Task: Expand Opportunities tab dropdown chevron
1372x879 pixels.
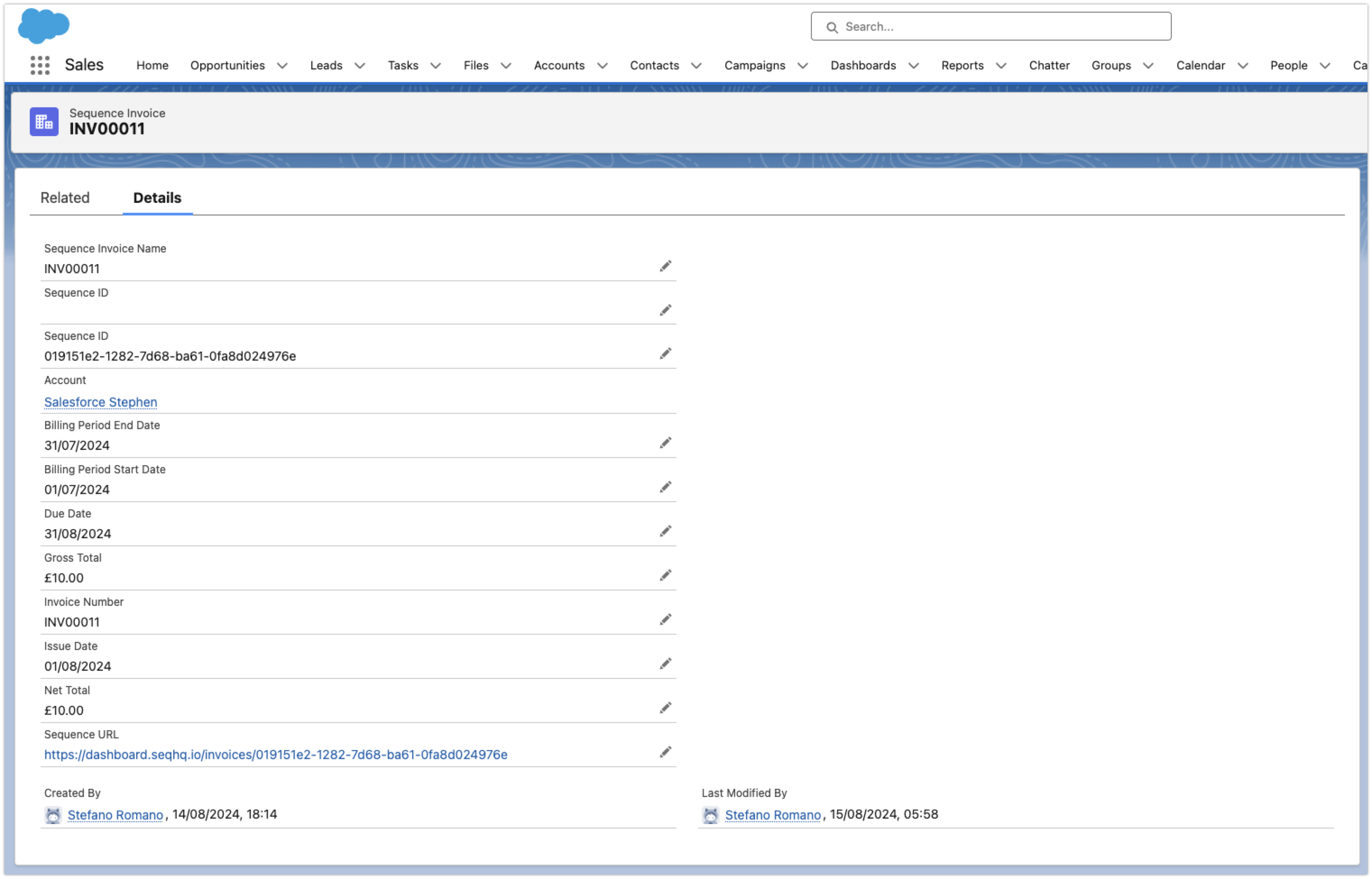Action: coord(282,66)
